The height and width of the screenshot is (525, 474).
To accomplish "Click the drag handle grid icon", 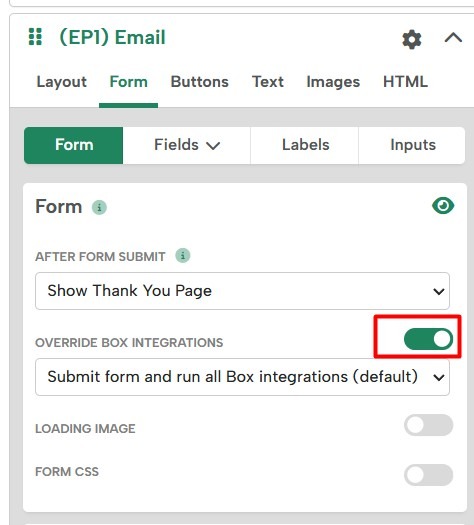I will [x=35, y=37].
